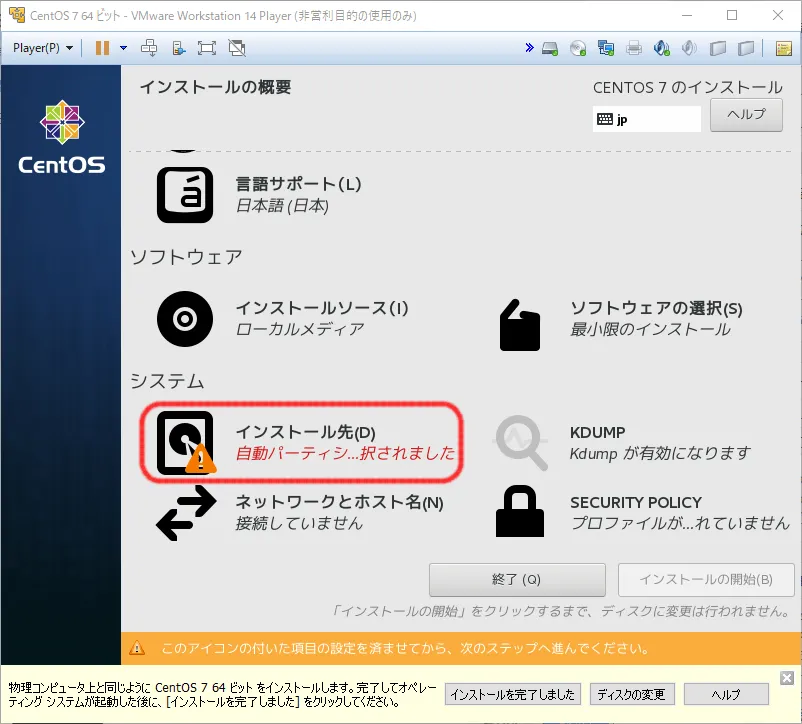
Task: Click the 終了 (Q) button
Action: [517, 580]
